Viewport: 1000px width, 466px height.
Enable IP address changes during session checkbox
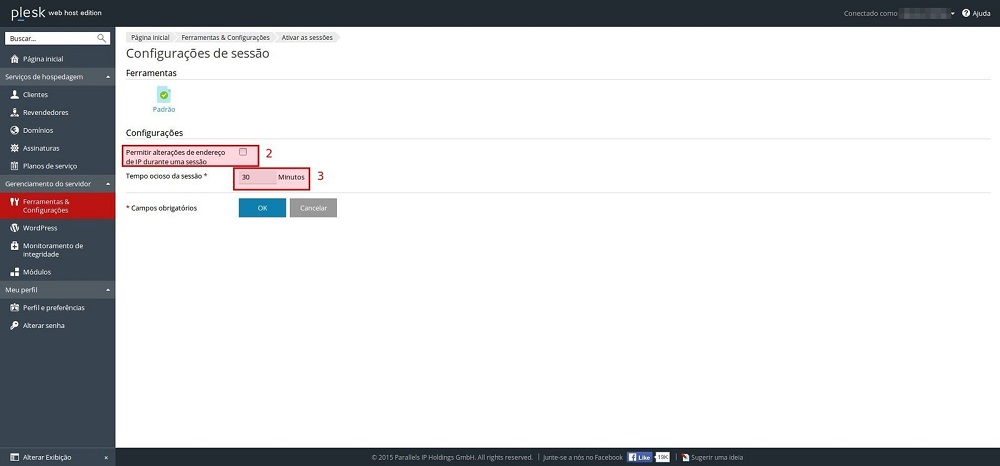pos(243,152)
